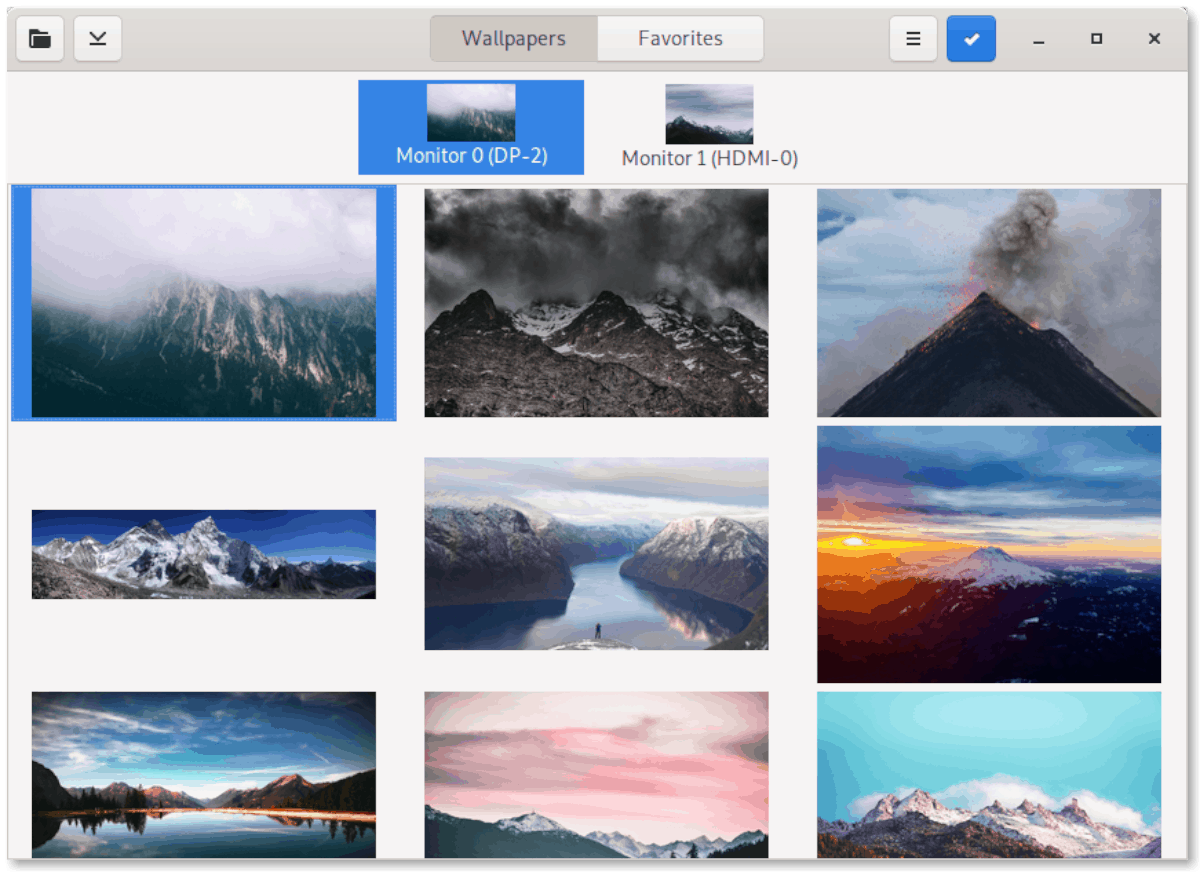Switch to the Wallpapers tab
Viewport: 1200px width, 872px height.
(514, 39)
